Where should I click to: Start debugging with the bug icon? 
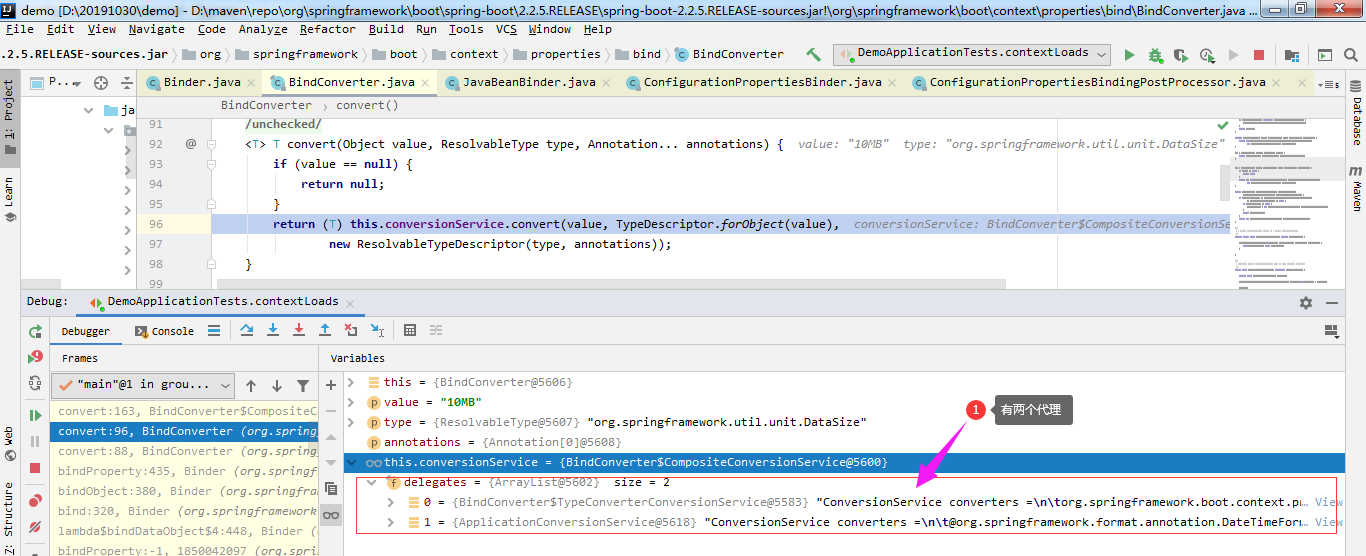(1155, 54)
